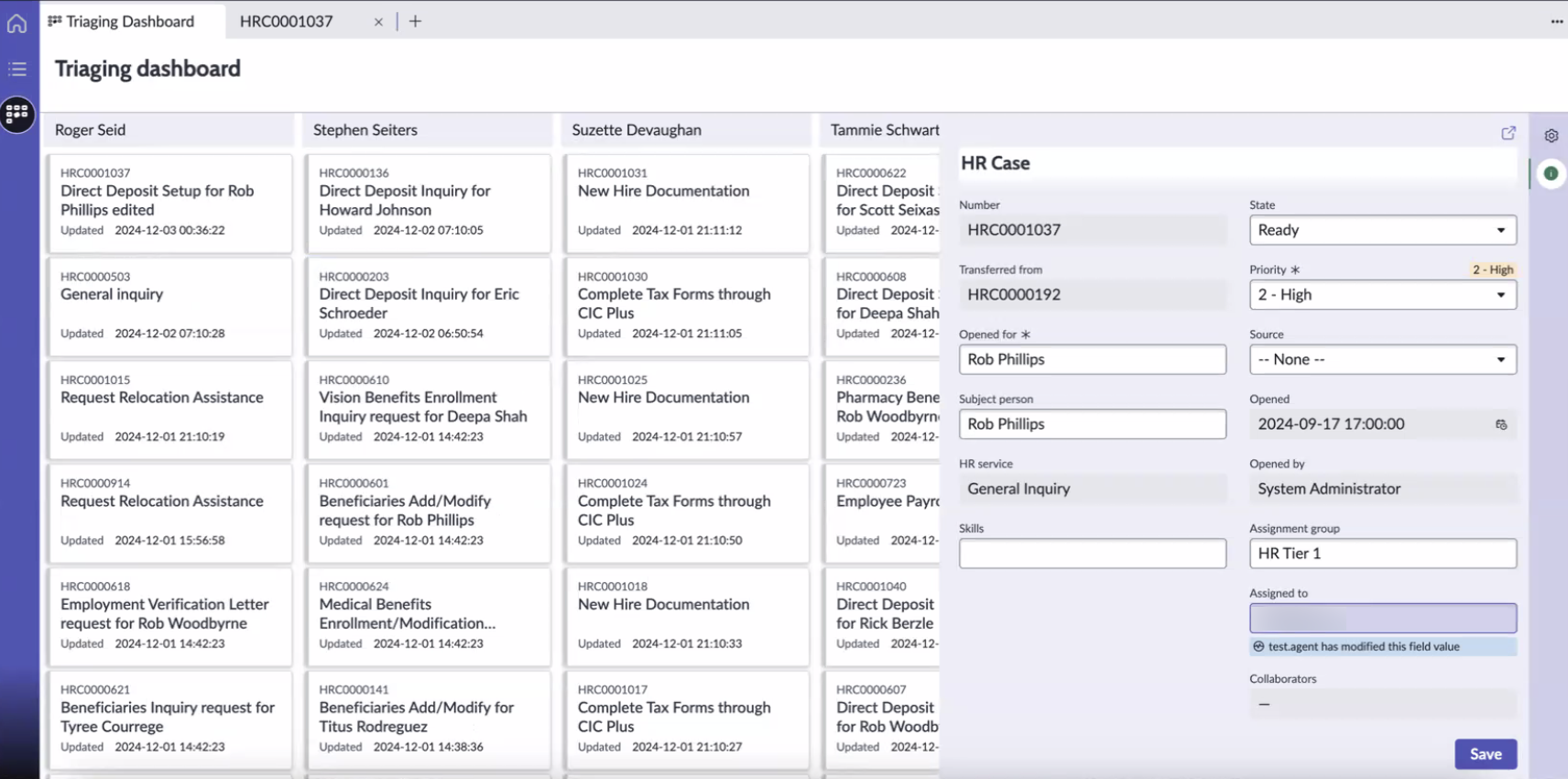The height and width of the screenshot is (779, 1568).
Task: Open card HRC0001031 New Hire Documentation
Action: point(687,203)
